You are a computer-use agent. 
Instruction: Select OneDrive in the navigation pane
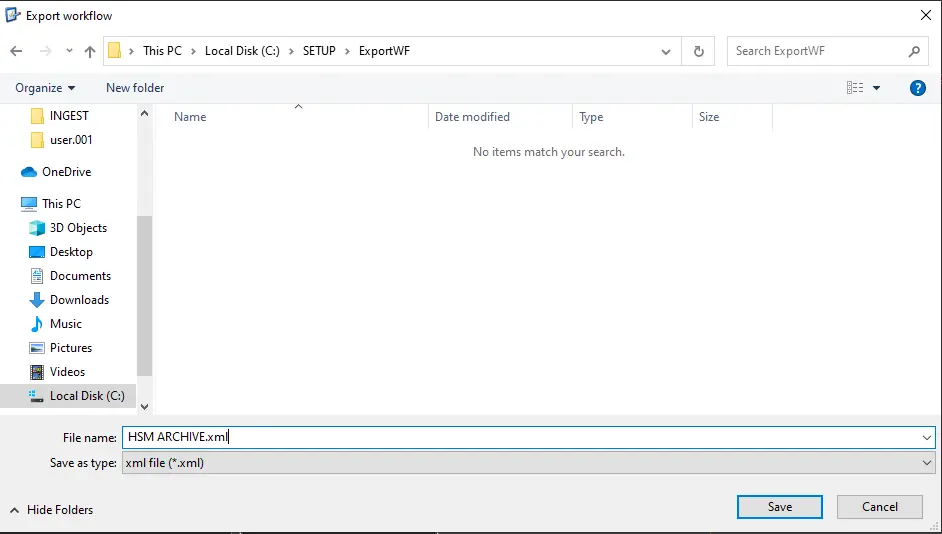(66, 172)
